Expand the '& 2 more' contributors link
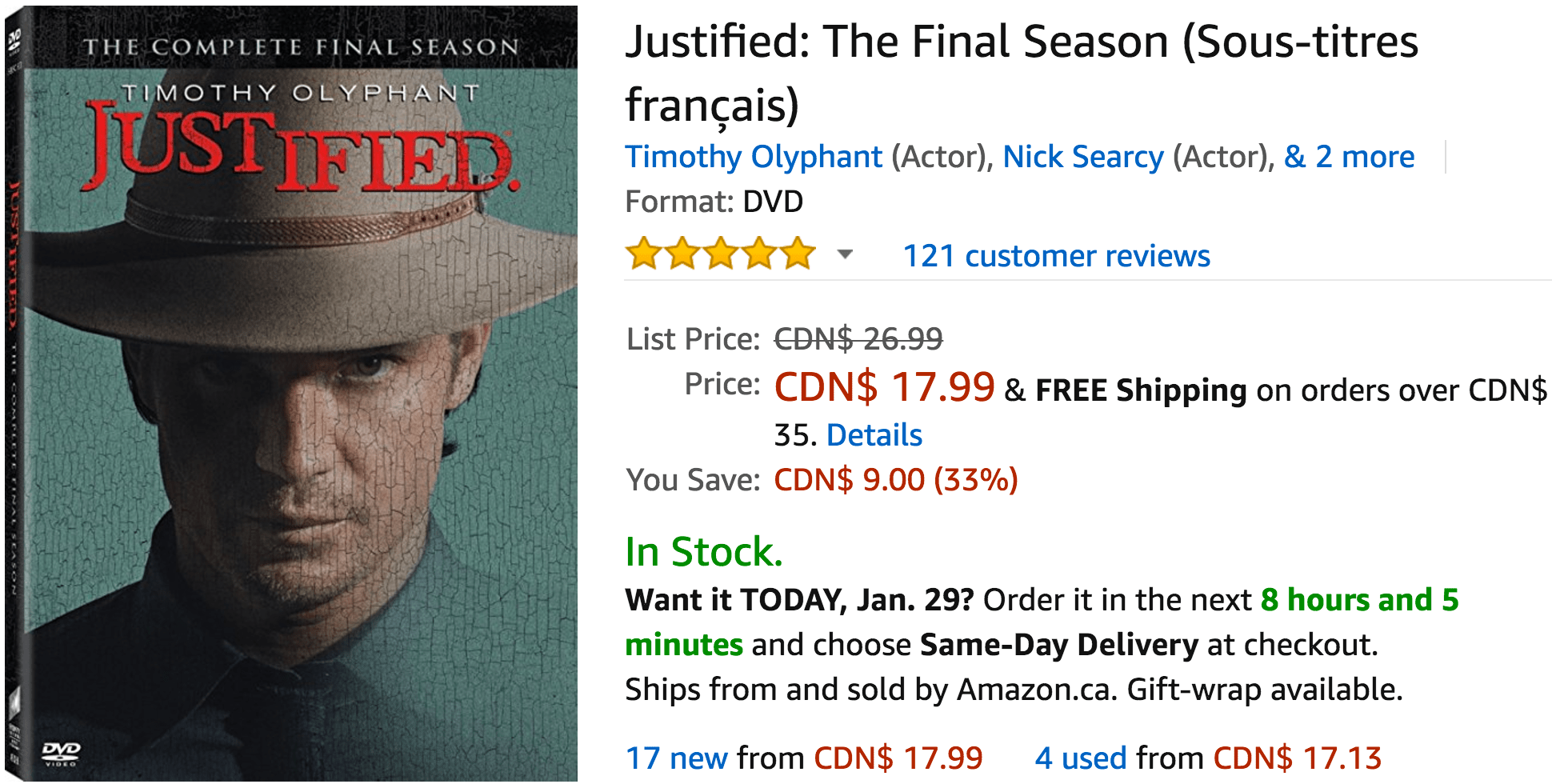This screenshot has height=784, width=1552. (1349, 157)
